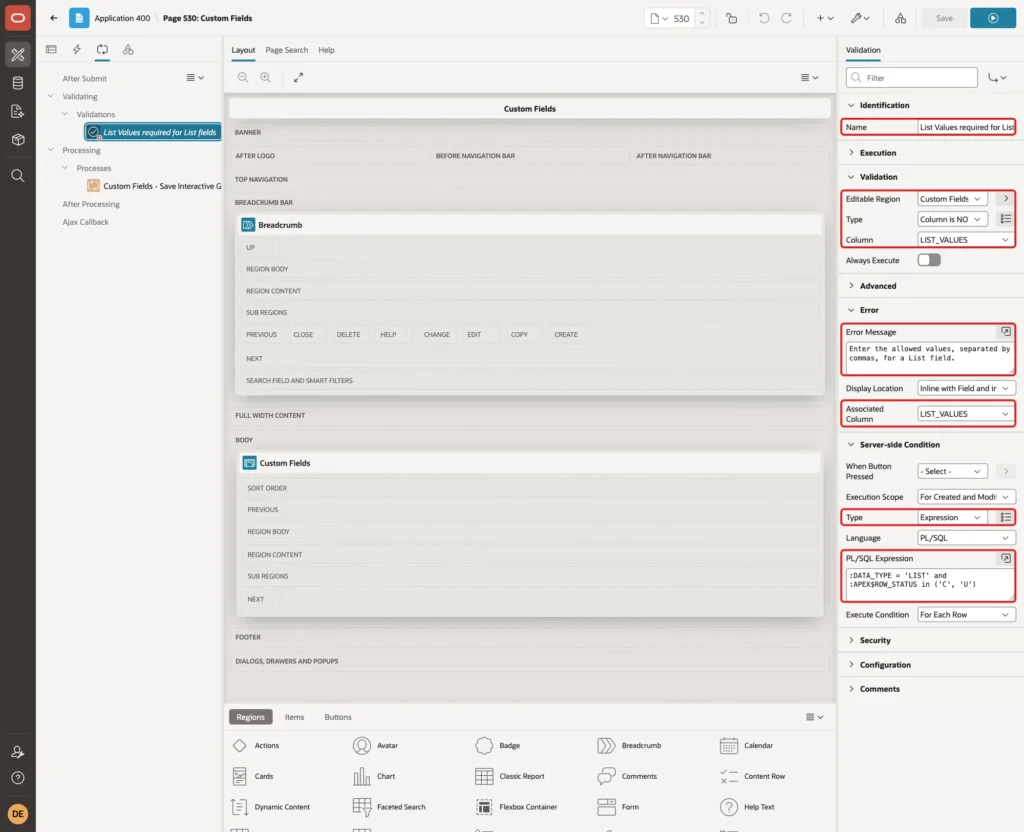
Task: Click the validation Name input field
Action: click(x=966, y=127)
